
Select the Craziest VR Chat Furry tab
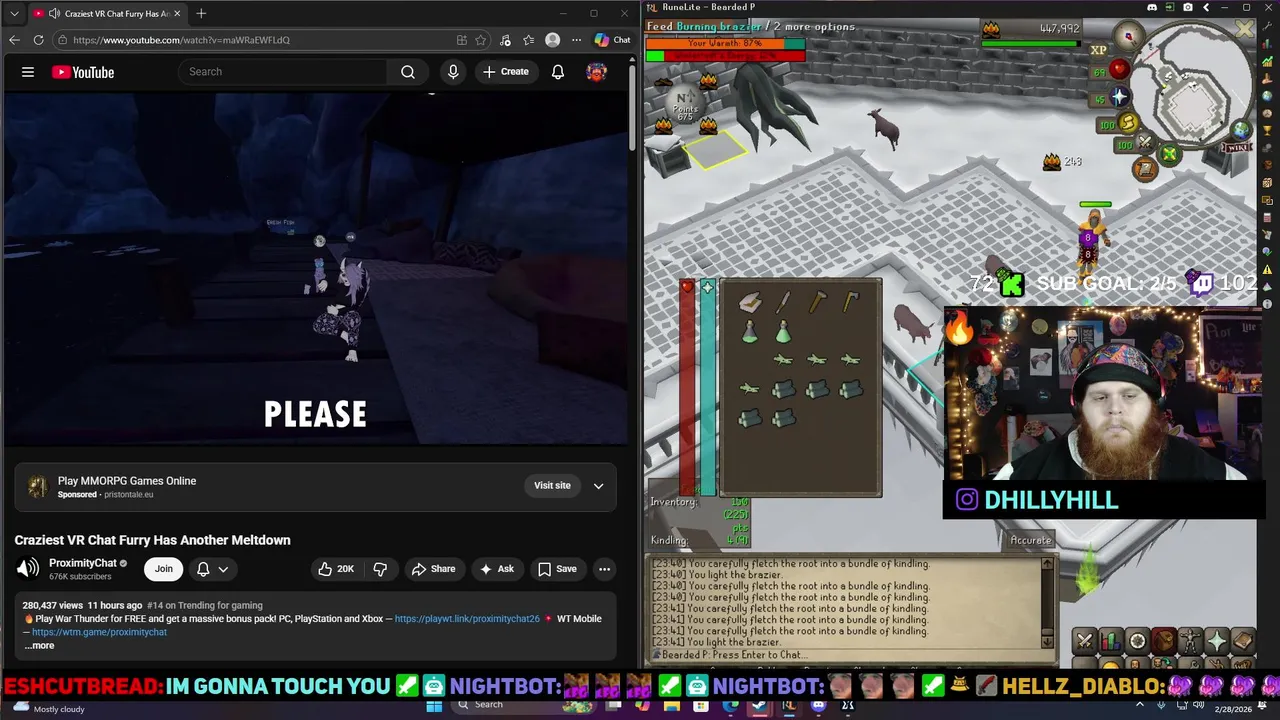(x=106, y=14)
